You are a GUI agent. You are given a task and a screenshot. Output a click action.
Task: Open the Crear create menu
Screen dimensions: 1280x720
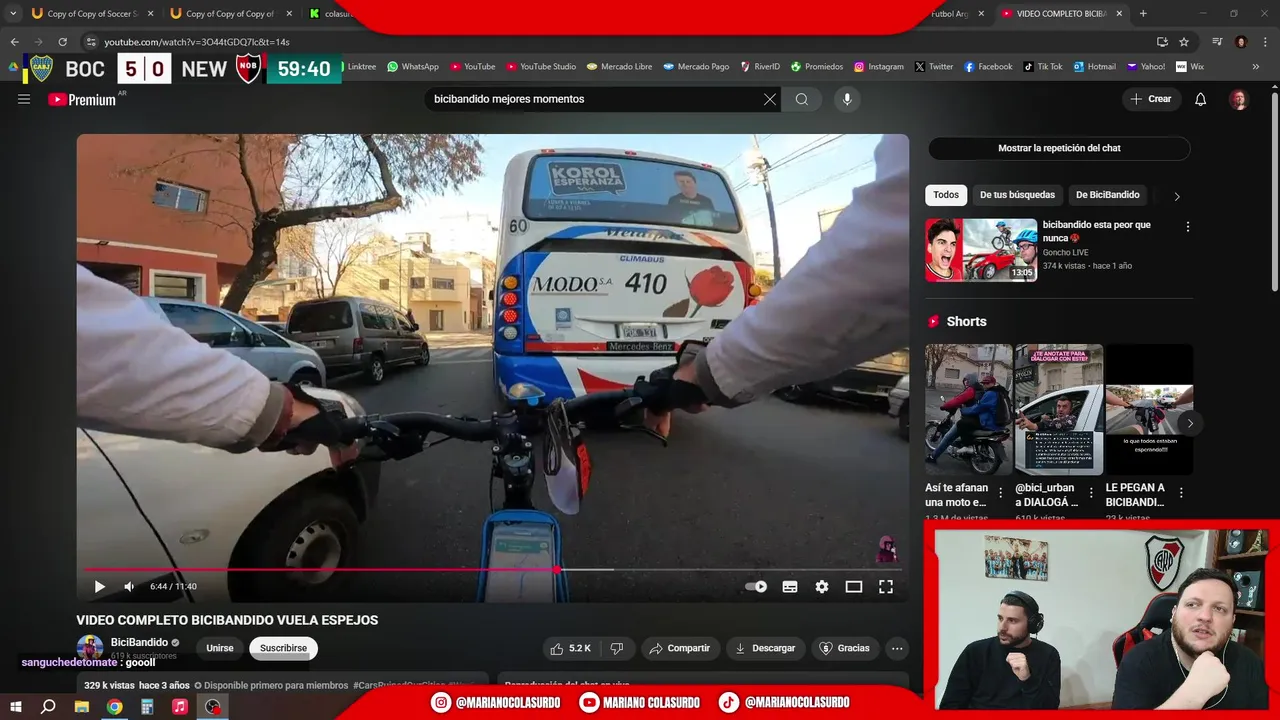coord(1151,99)
